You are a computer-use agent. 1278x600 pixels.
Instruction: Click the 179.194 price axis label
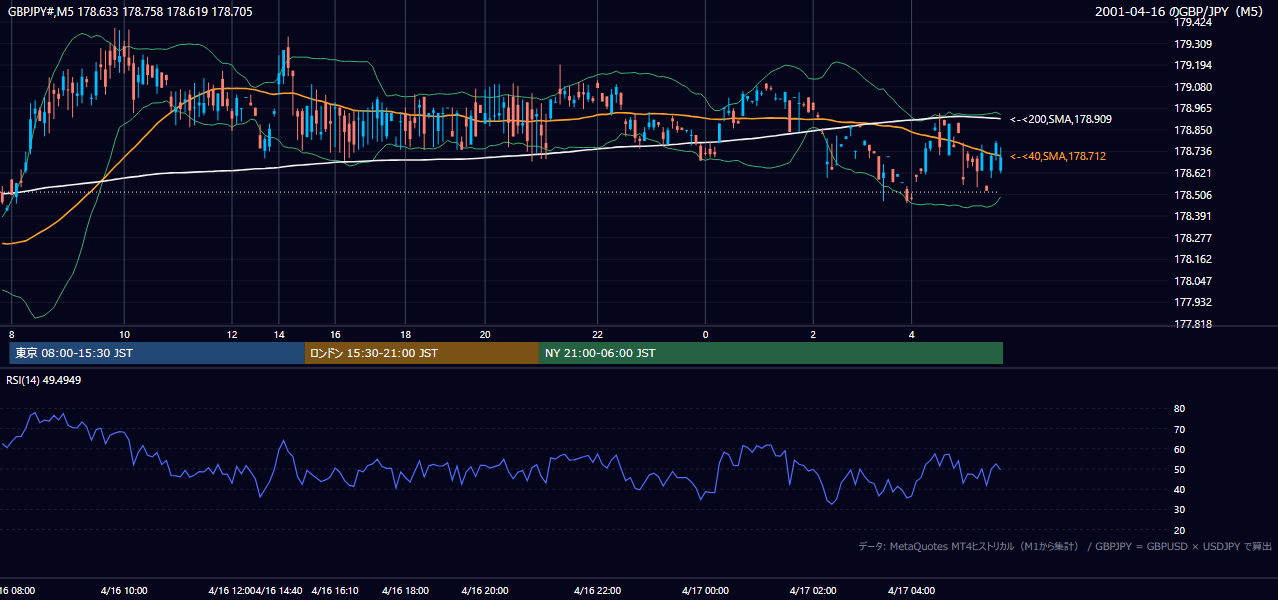pos(1192,65)
